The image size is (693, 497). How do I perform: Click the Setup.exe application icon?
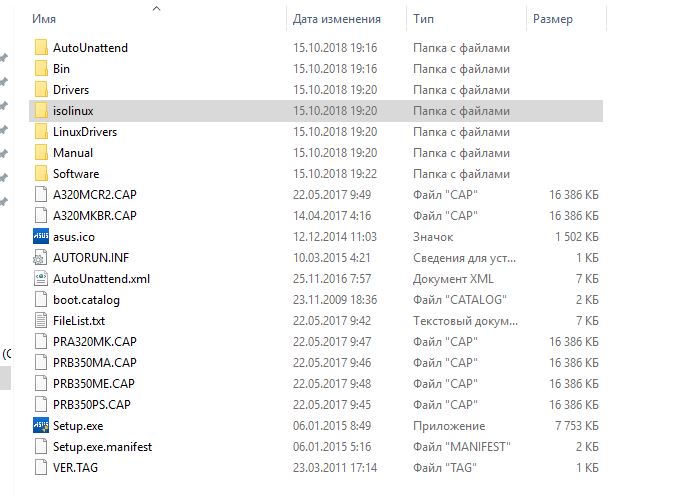click(x=41, y=426)
